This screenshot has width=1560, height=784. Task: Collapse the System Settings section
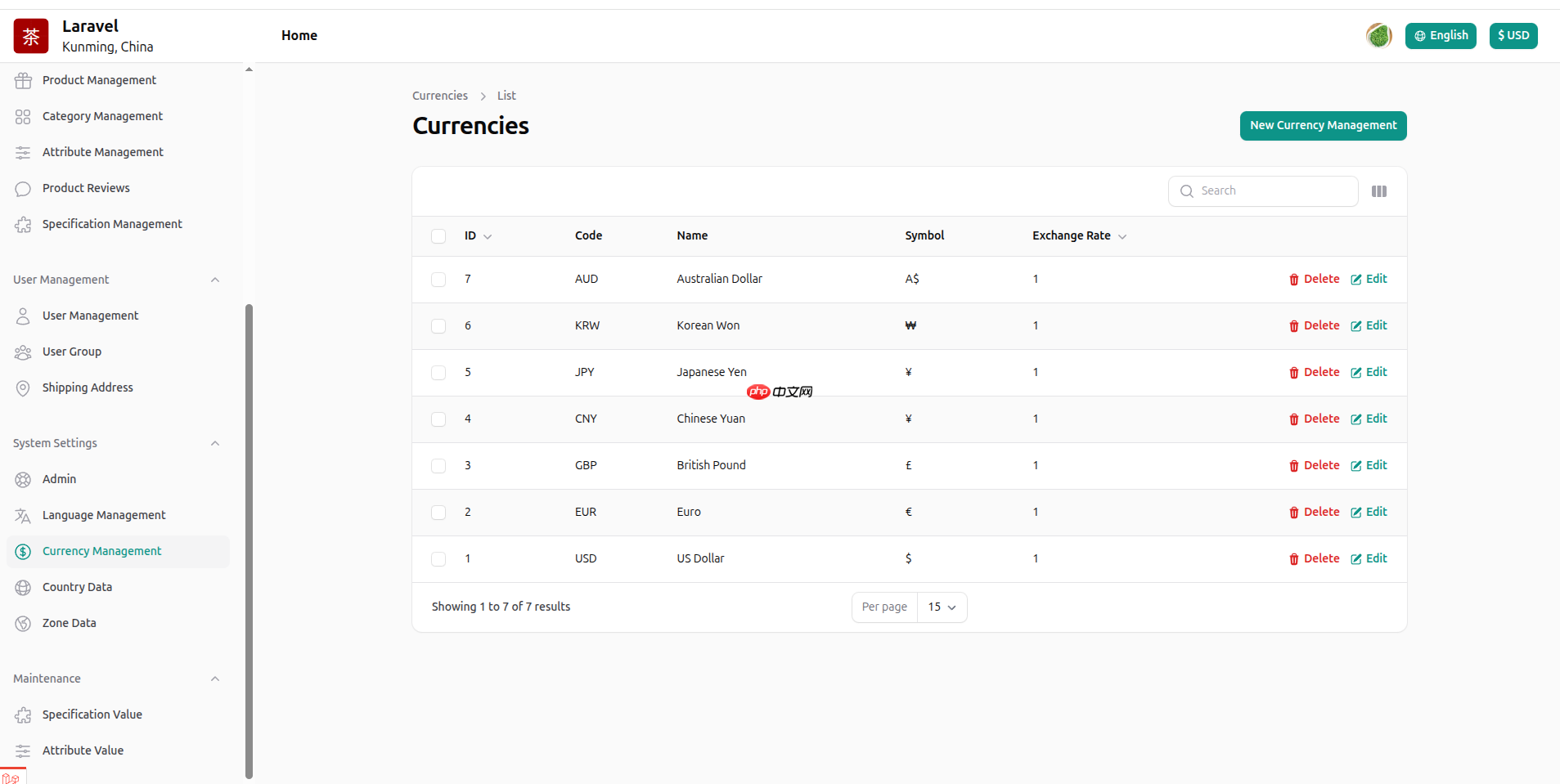[x=215, y=443]
